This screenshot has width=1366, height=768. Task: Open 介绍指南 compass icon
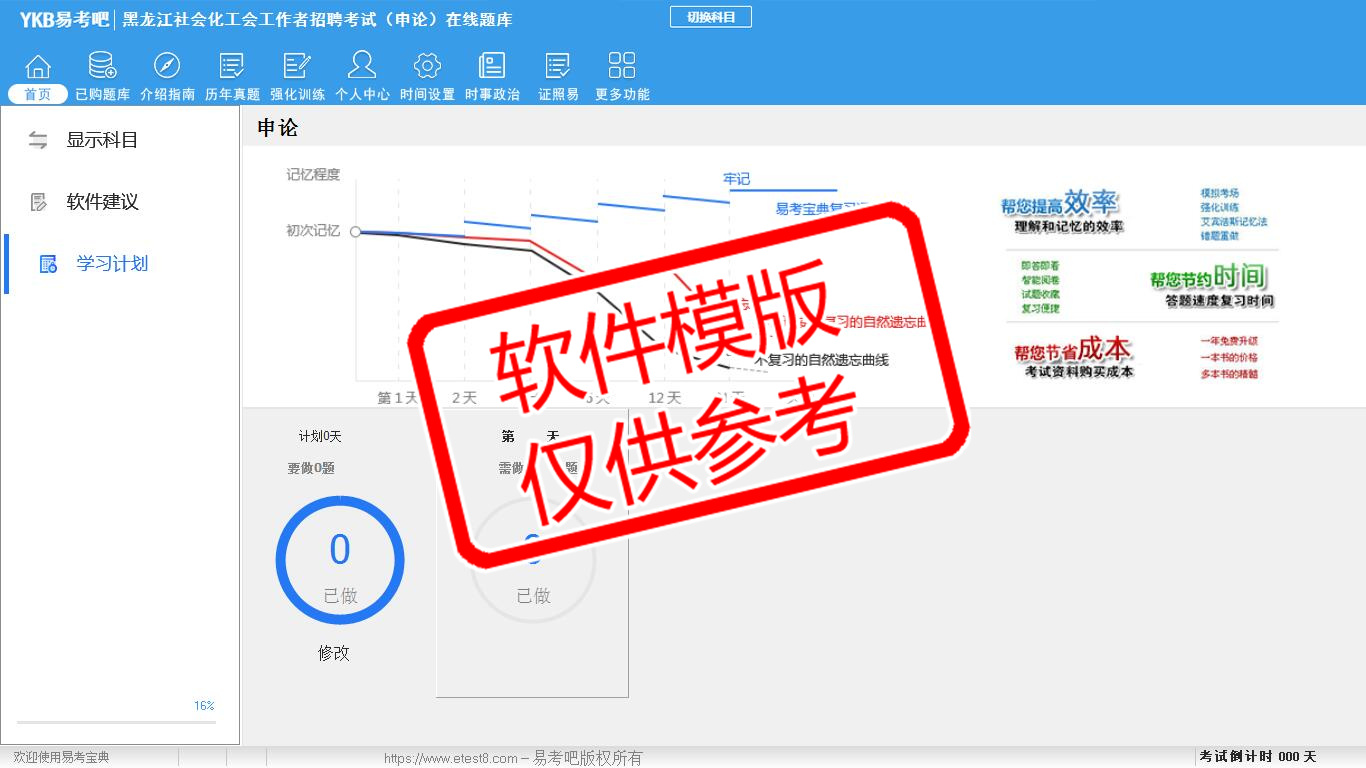[x=167, y=67]
